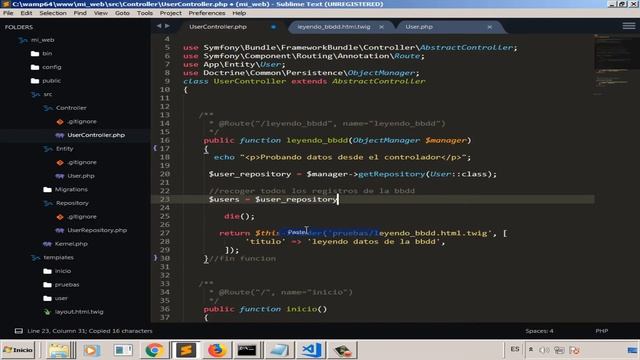
Task: Open the Help menu
Action: [239, 13]
